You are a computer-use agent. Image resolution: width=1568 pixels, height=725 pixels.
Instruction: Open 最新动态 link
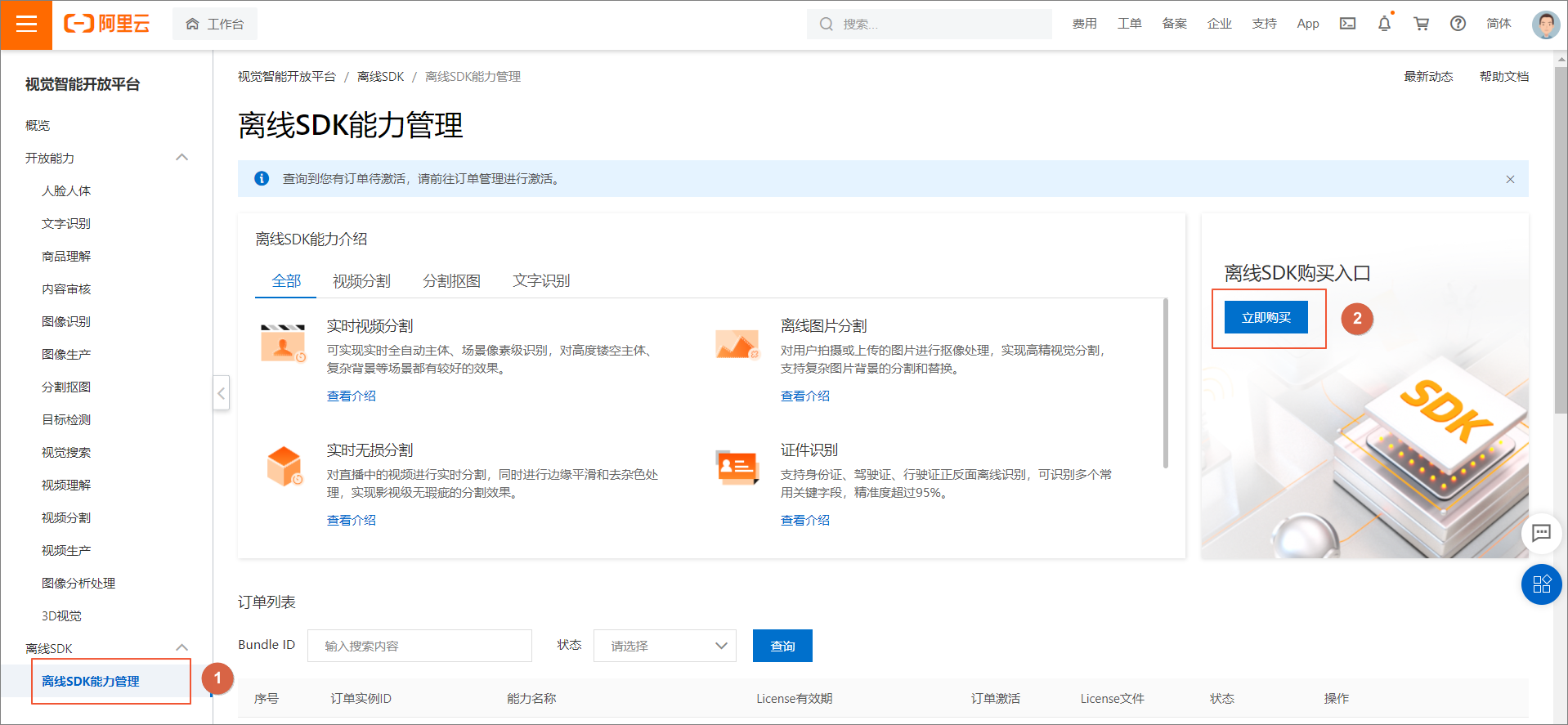(x=1428, y=76)
